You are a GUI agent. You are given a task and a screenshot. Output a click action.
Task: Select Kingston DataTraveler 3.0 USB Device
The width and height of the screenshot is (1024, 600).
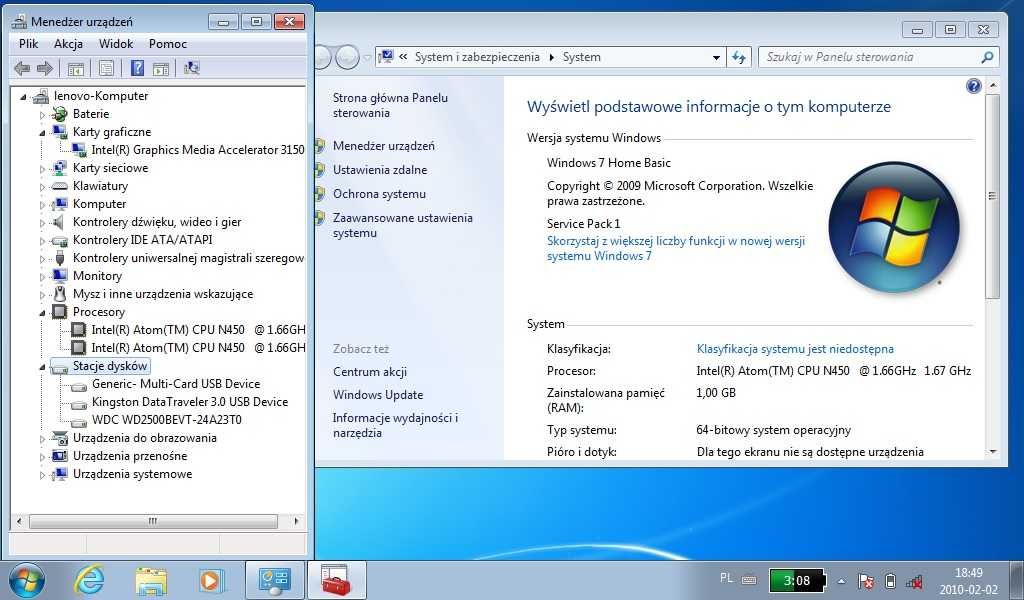[190, 402]
